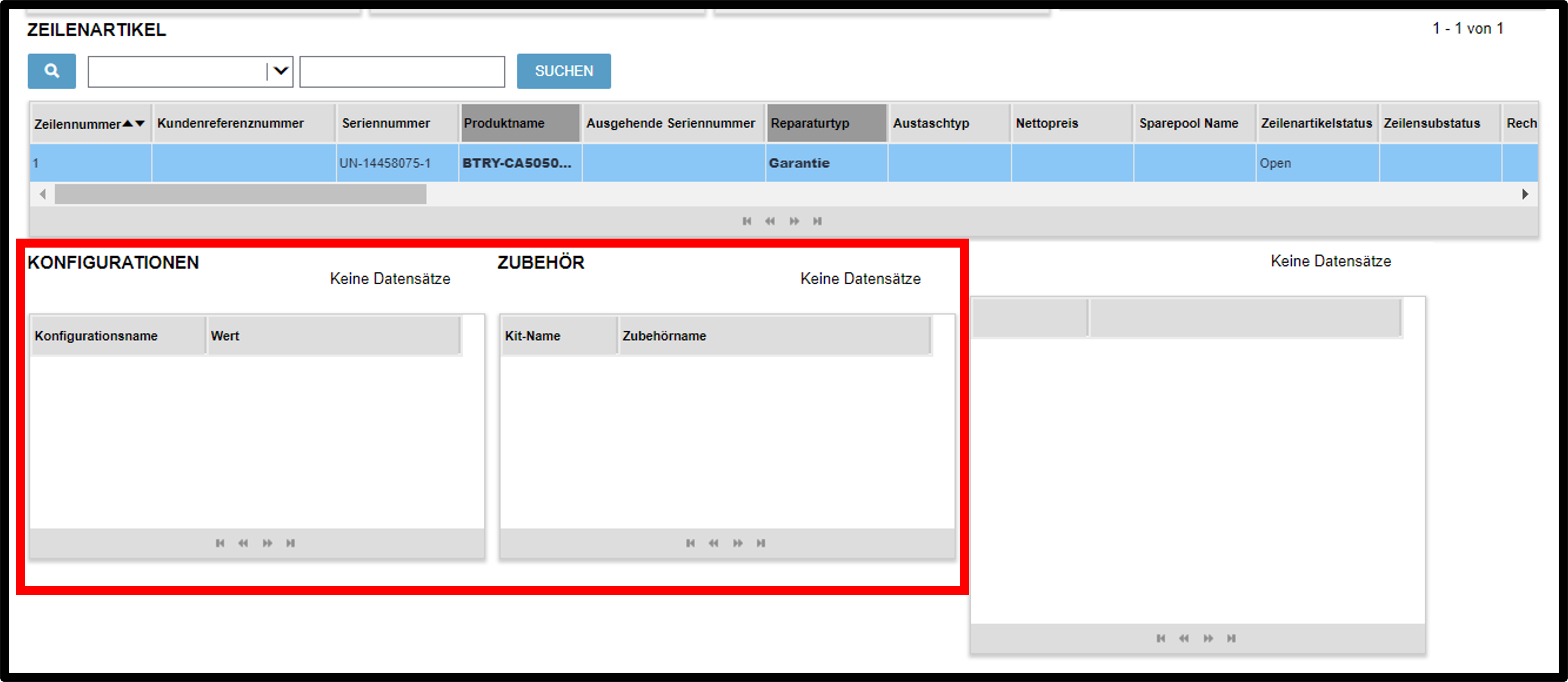Click the Kundenreferenznummer column header
1568x682 pixels.
coord(244,124)
